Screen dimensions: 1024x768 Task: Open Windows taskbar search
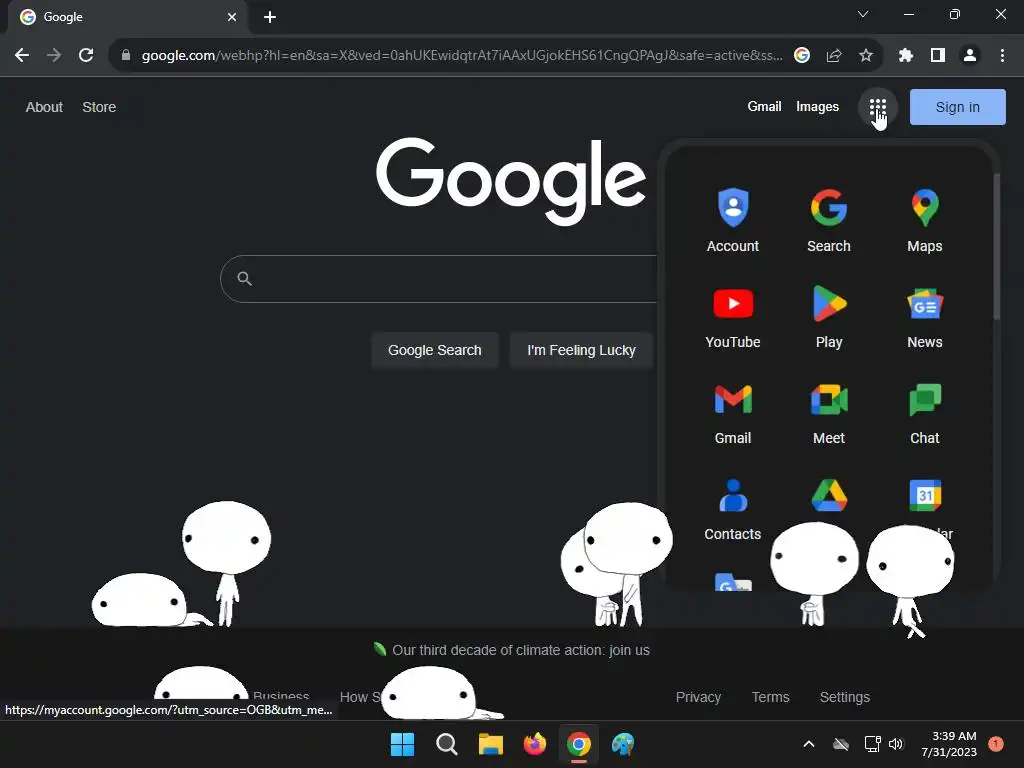447,744
